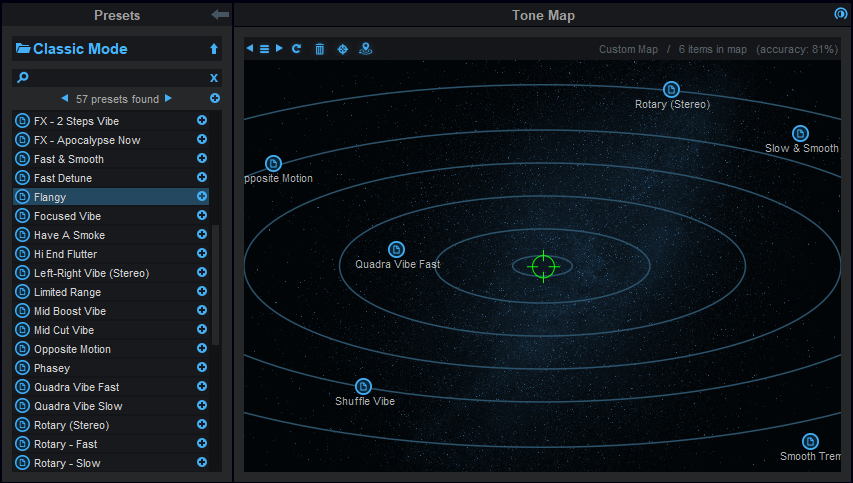This screenshot has width=853, height=483.
Task: Click the refresh map icon
Action: click(297, 49)
